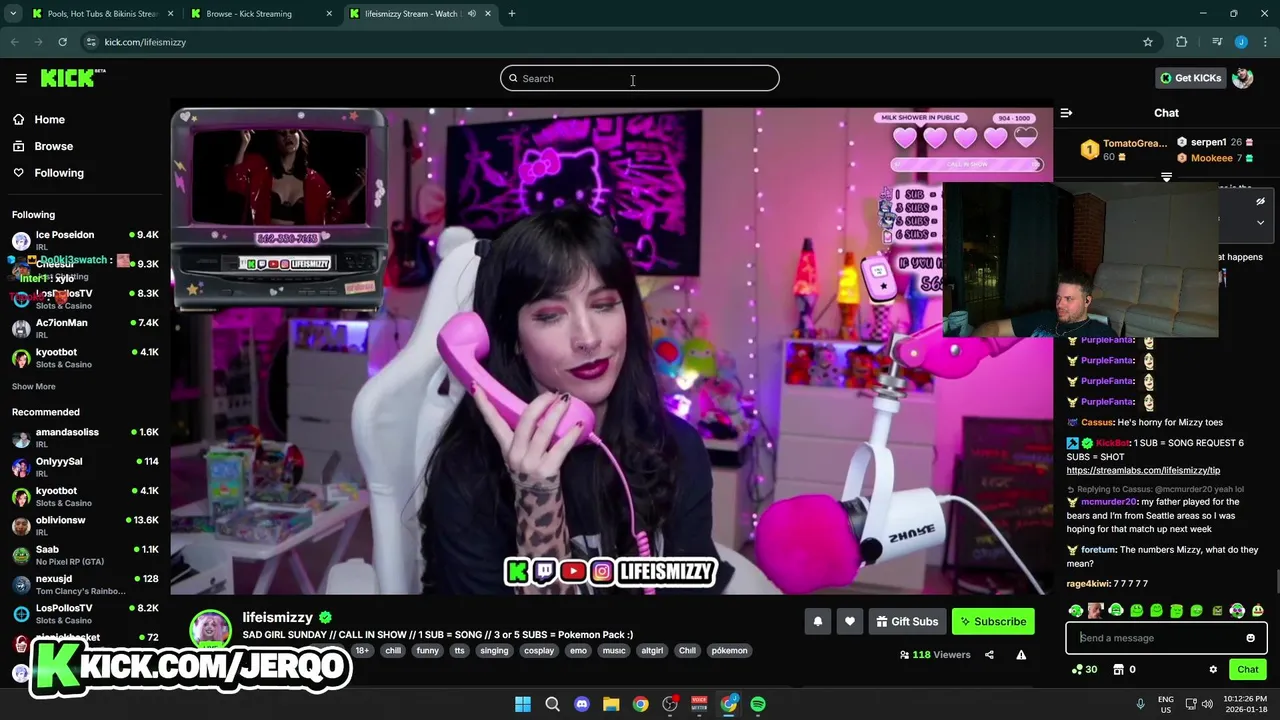Click the Get KICKs button
The width and height of the screenshot is (1280, 720).
[1190, 78]
